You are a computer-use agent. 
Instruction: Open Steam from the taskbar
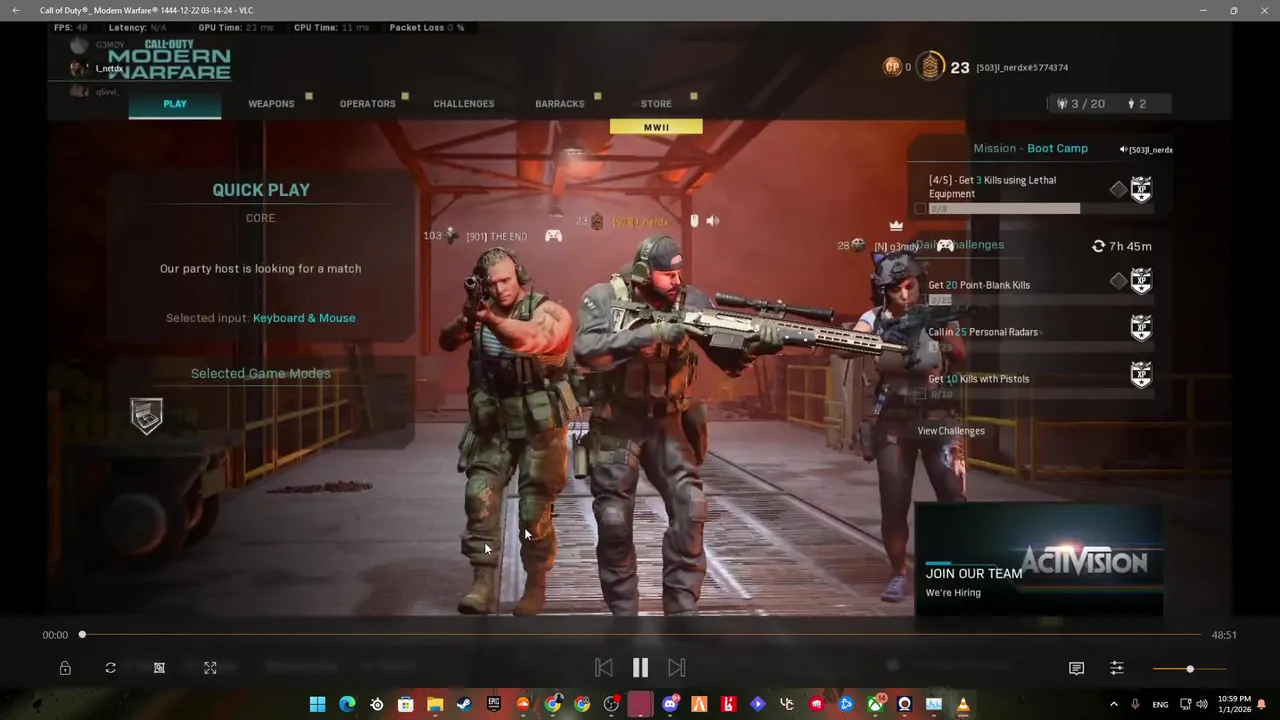pos(464,704)
